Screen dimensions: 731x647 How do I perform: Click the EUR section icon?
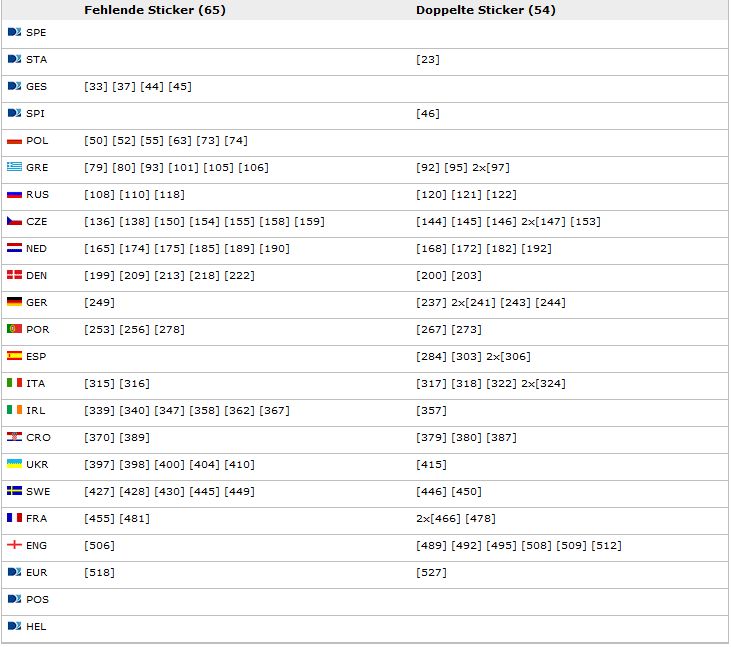(x=14, y=572)
